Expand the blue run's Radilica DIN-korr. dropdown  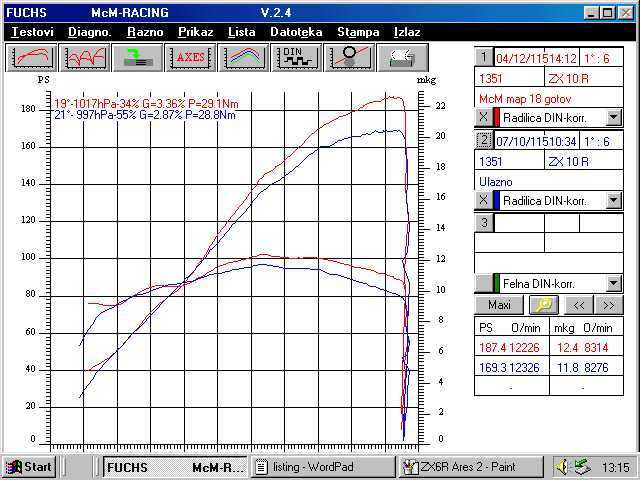click(x=614, y=200)
